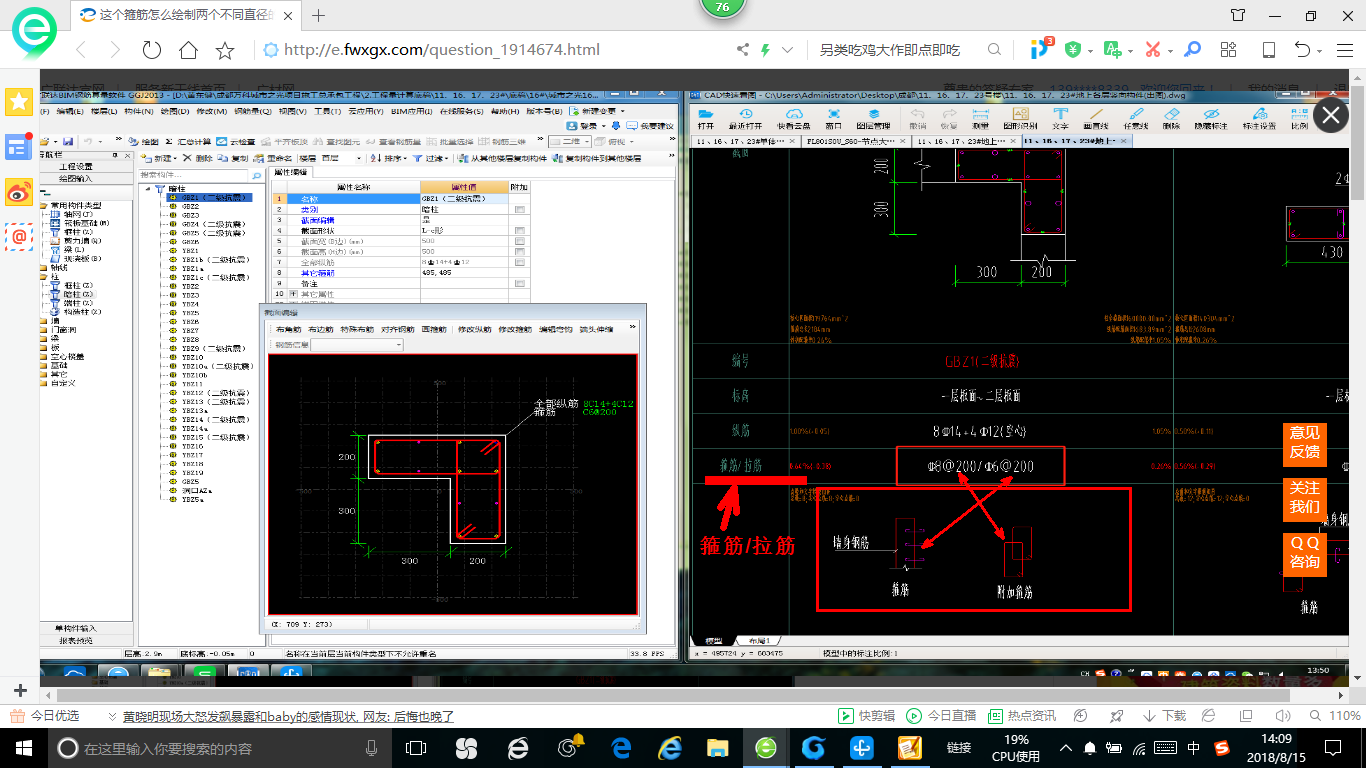Toggle the 附加 checkbox in the 备注 row
This screenshot has height=768, width=1366.
click(519, 284)
